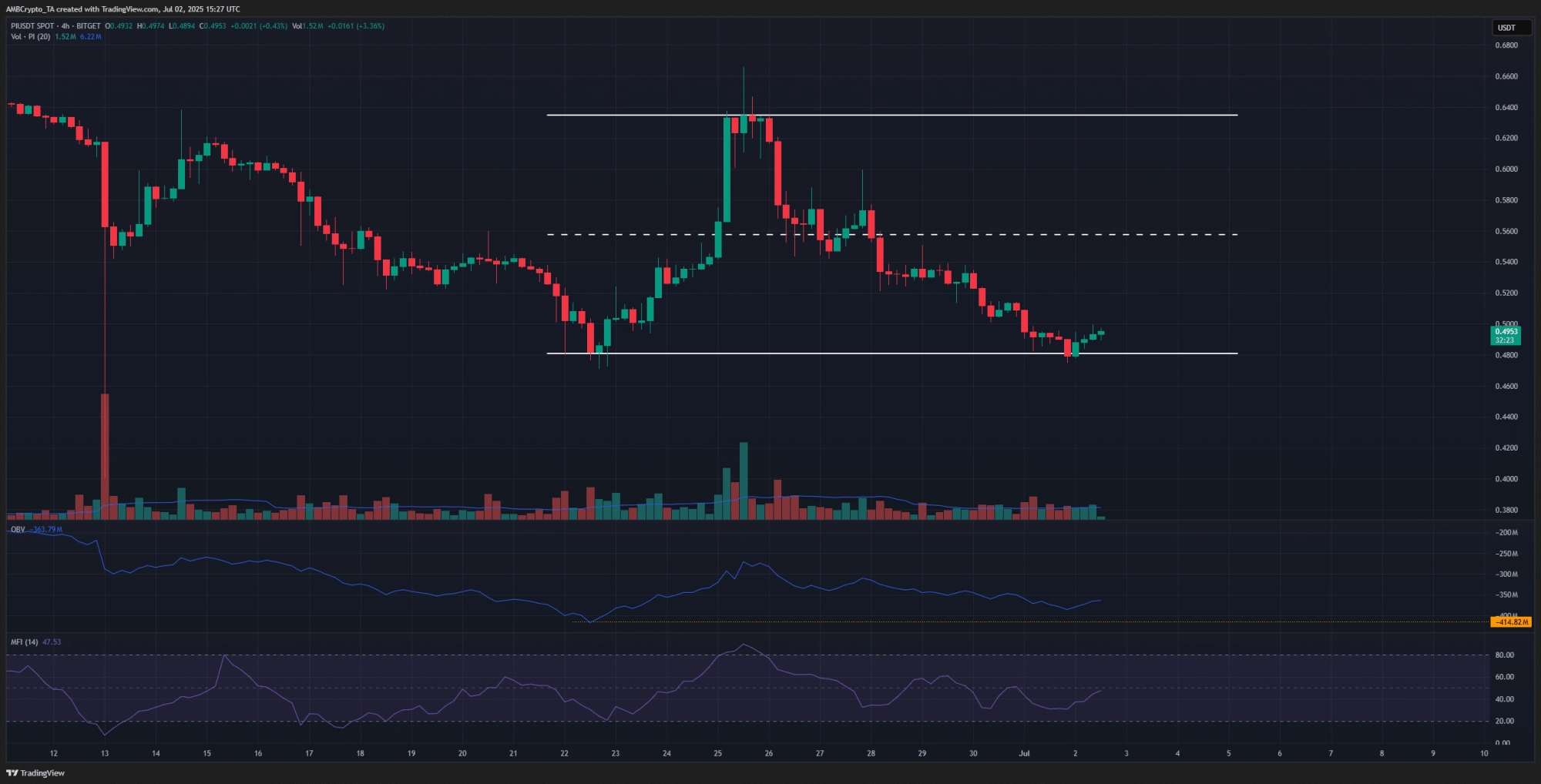Viewport: 1541px width, 784px height.
Task: Click the TradingView logo at bottom left
Action: click(x=35, y=772)
